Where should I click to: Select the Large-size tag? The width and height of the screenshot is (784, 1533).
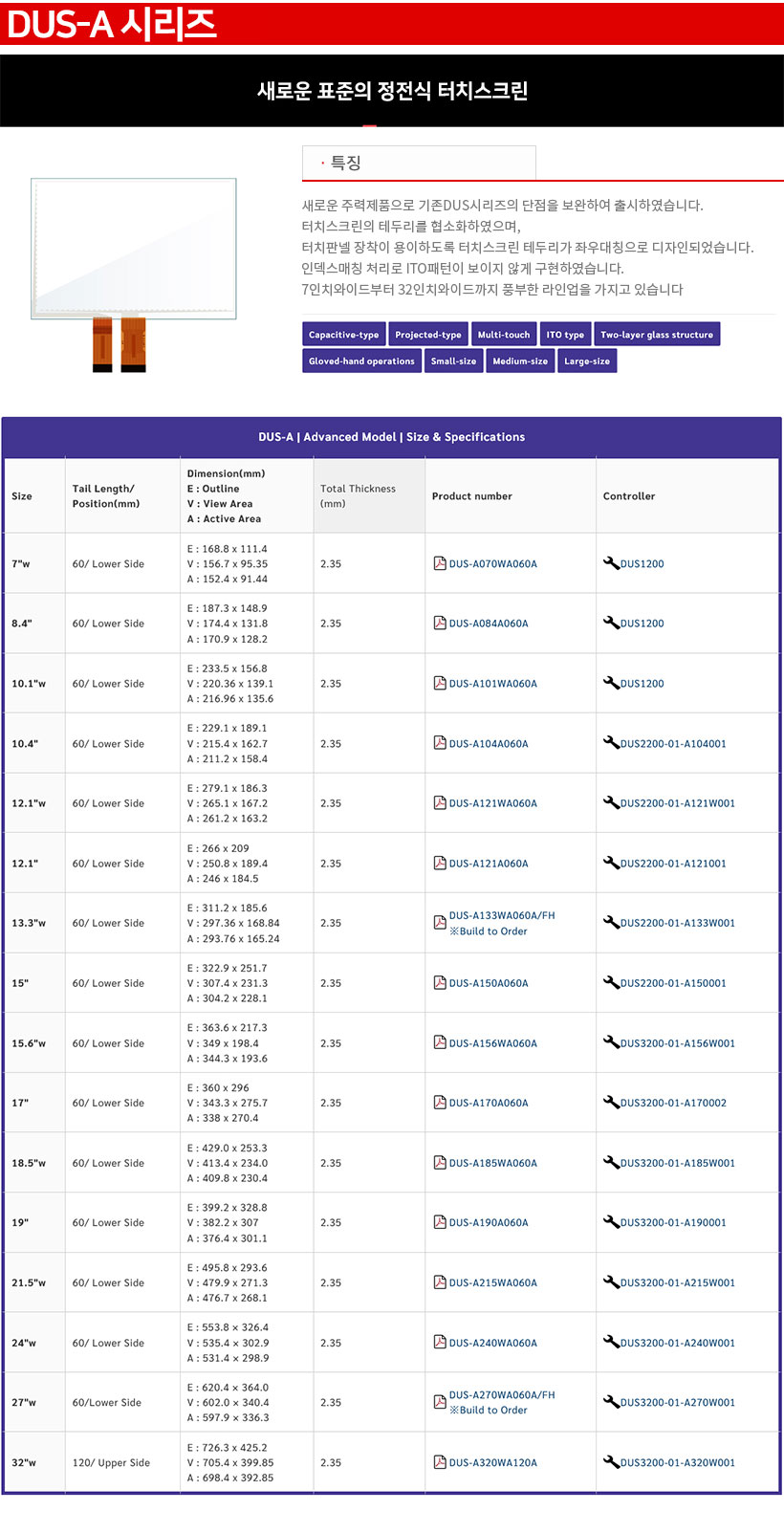pos(587,361)
